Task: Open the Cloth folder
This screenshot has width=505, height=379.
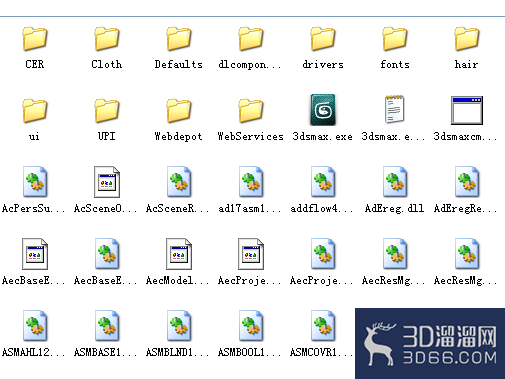Action: [107, 39]
